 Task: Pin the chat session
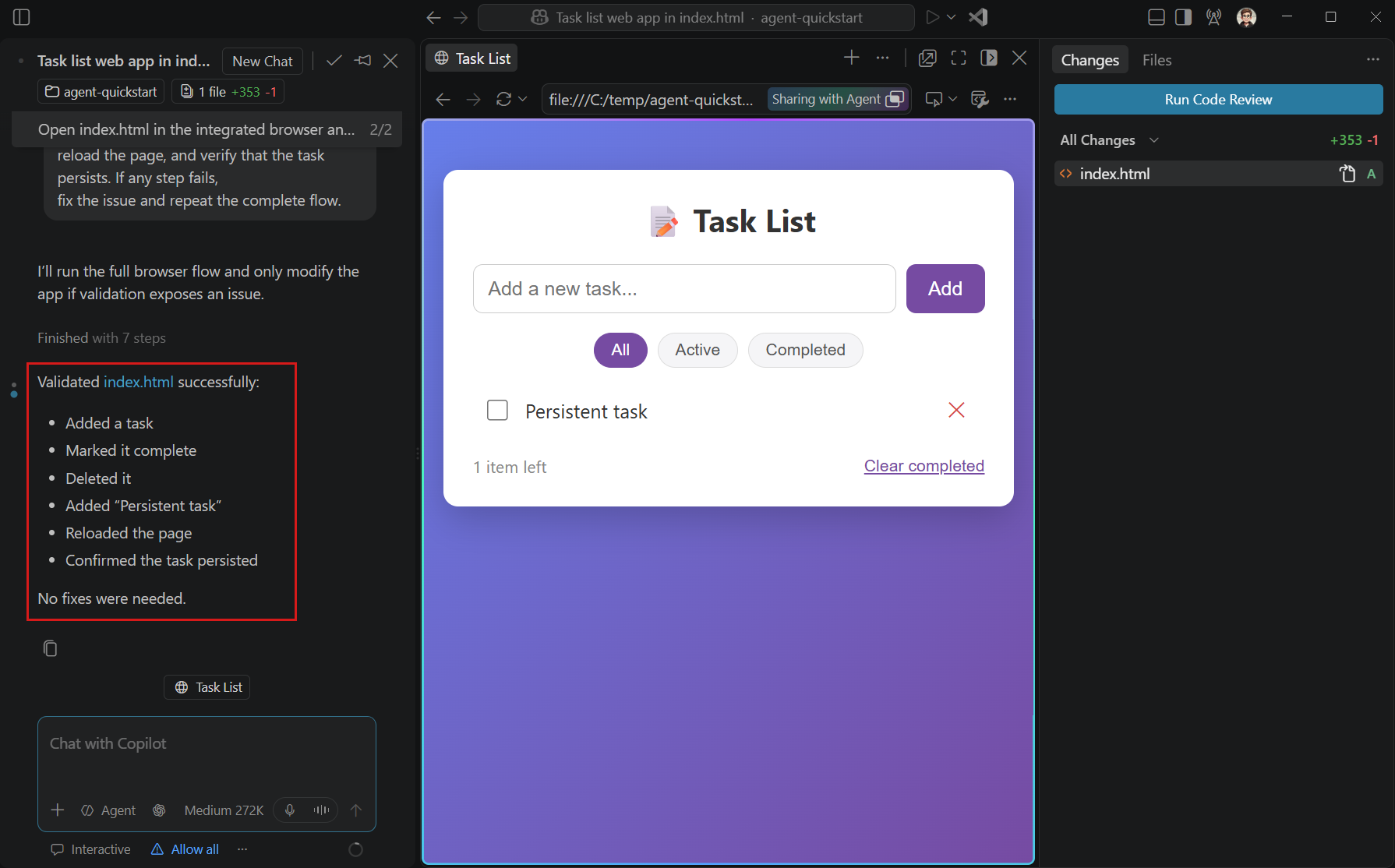pyautogui.click(x=362, y=61)
